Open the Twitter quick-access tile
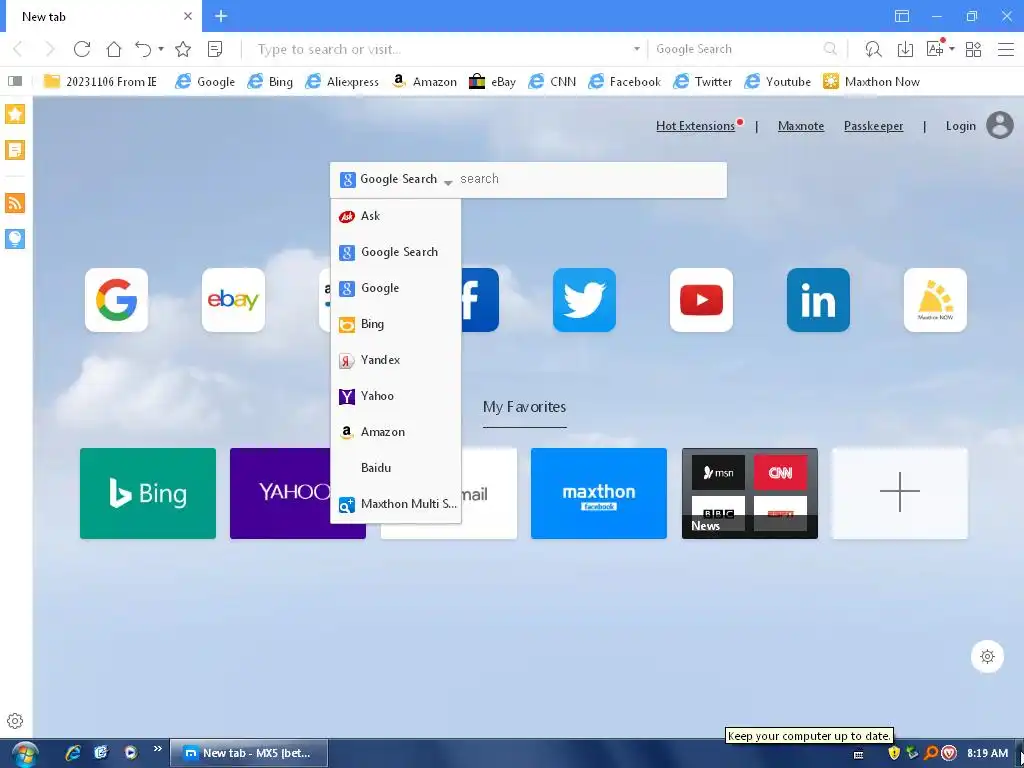The width and height of the screenshot is (1024, 768). [584, 300]
